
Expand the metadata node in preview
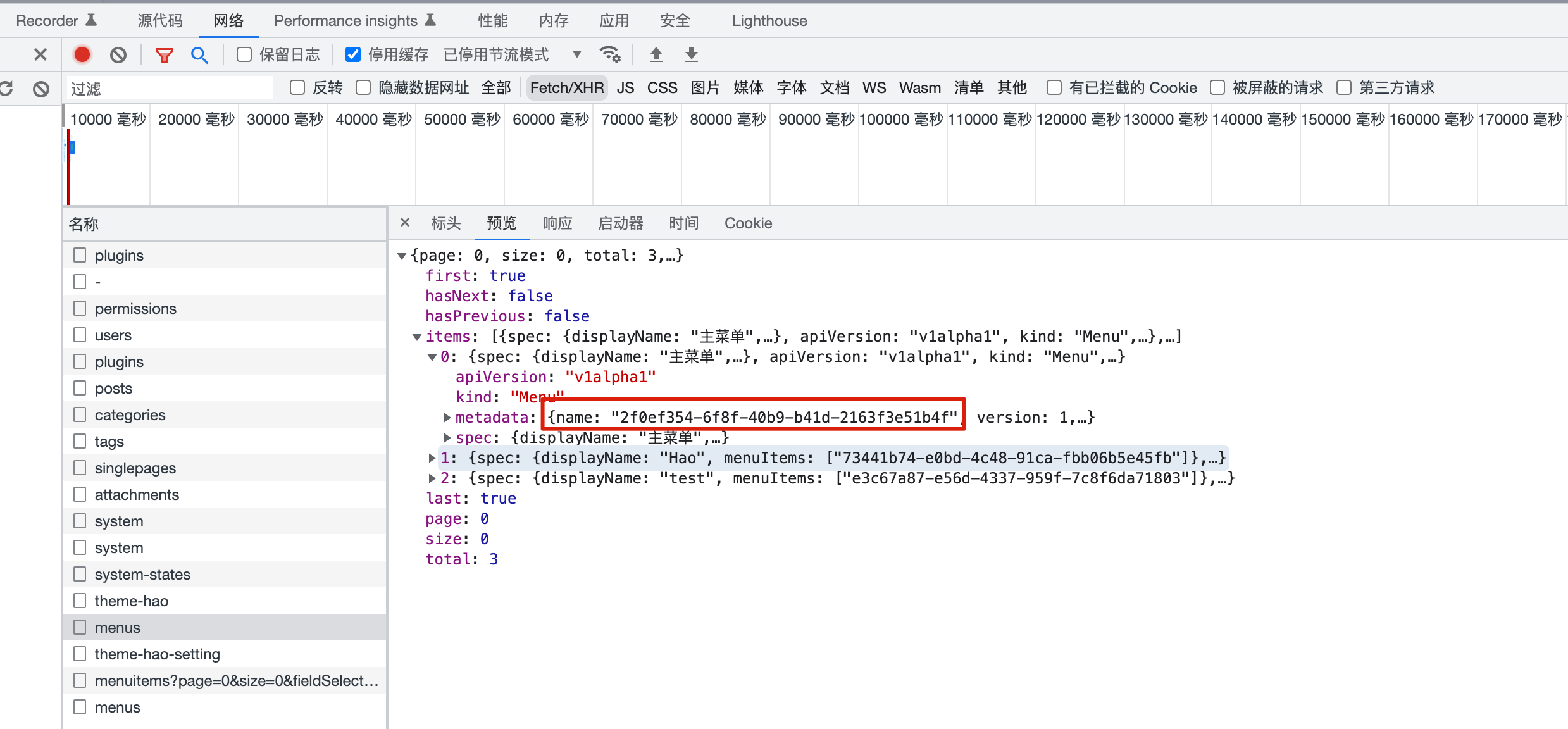pos(447,417)
